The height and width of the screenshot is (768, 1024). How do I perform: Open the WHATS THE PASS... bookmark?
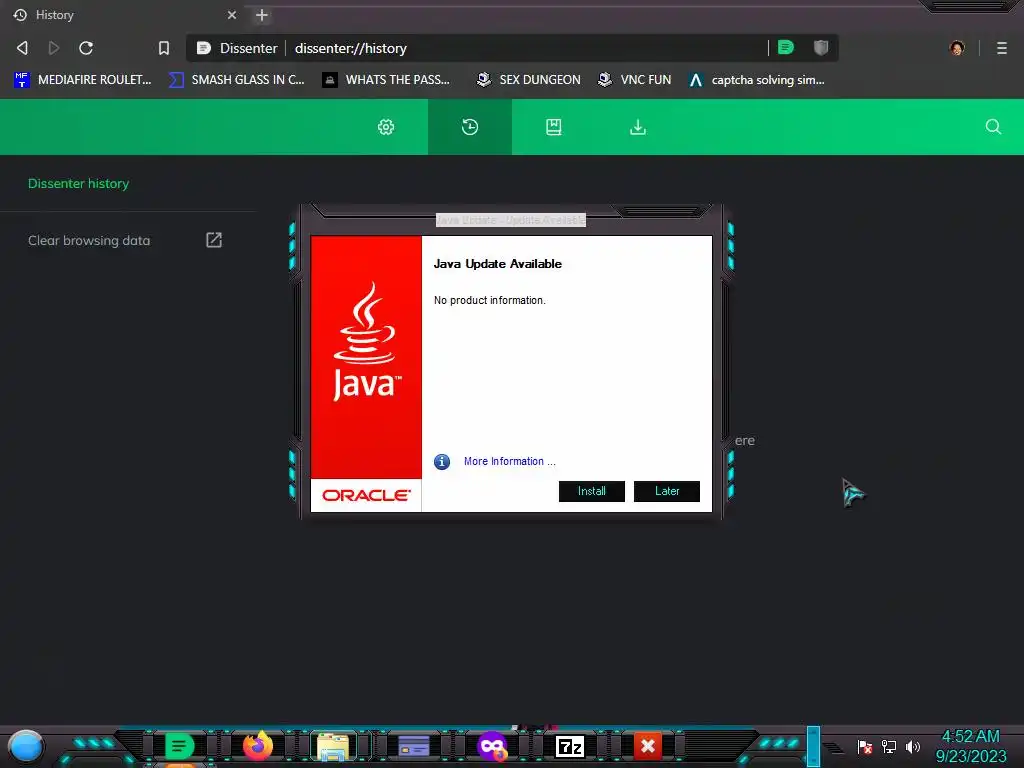coord(387,80)
